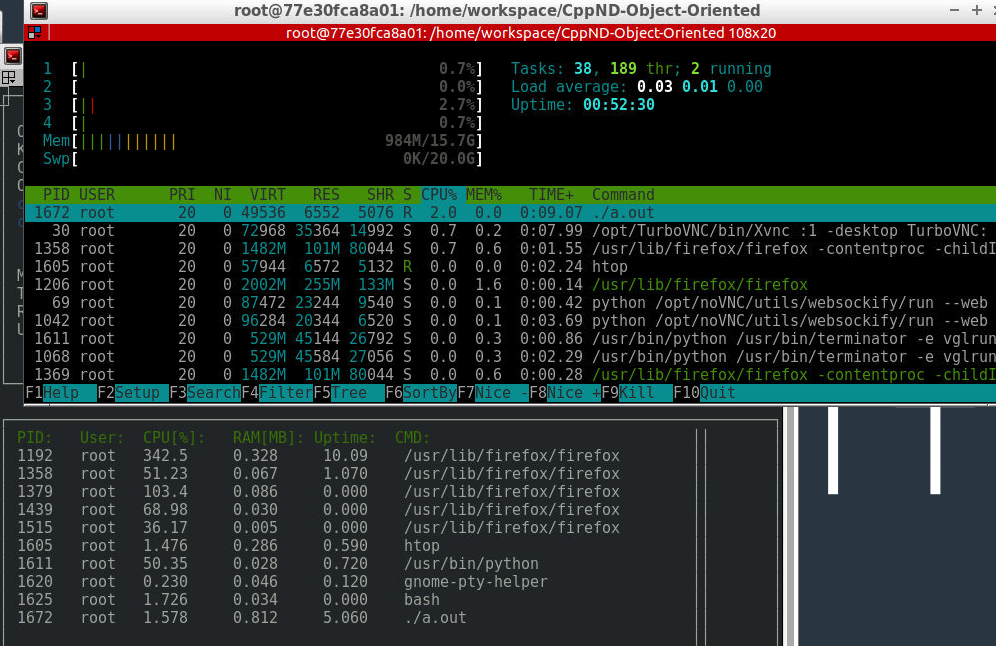Click the Terminator grid icon in red titlebar
The image size is (996, 646).
(34, 32)
